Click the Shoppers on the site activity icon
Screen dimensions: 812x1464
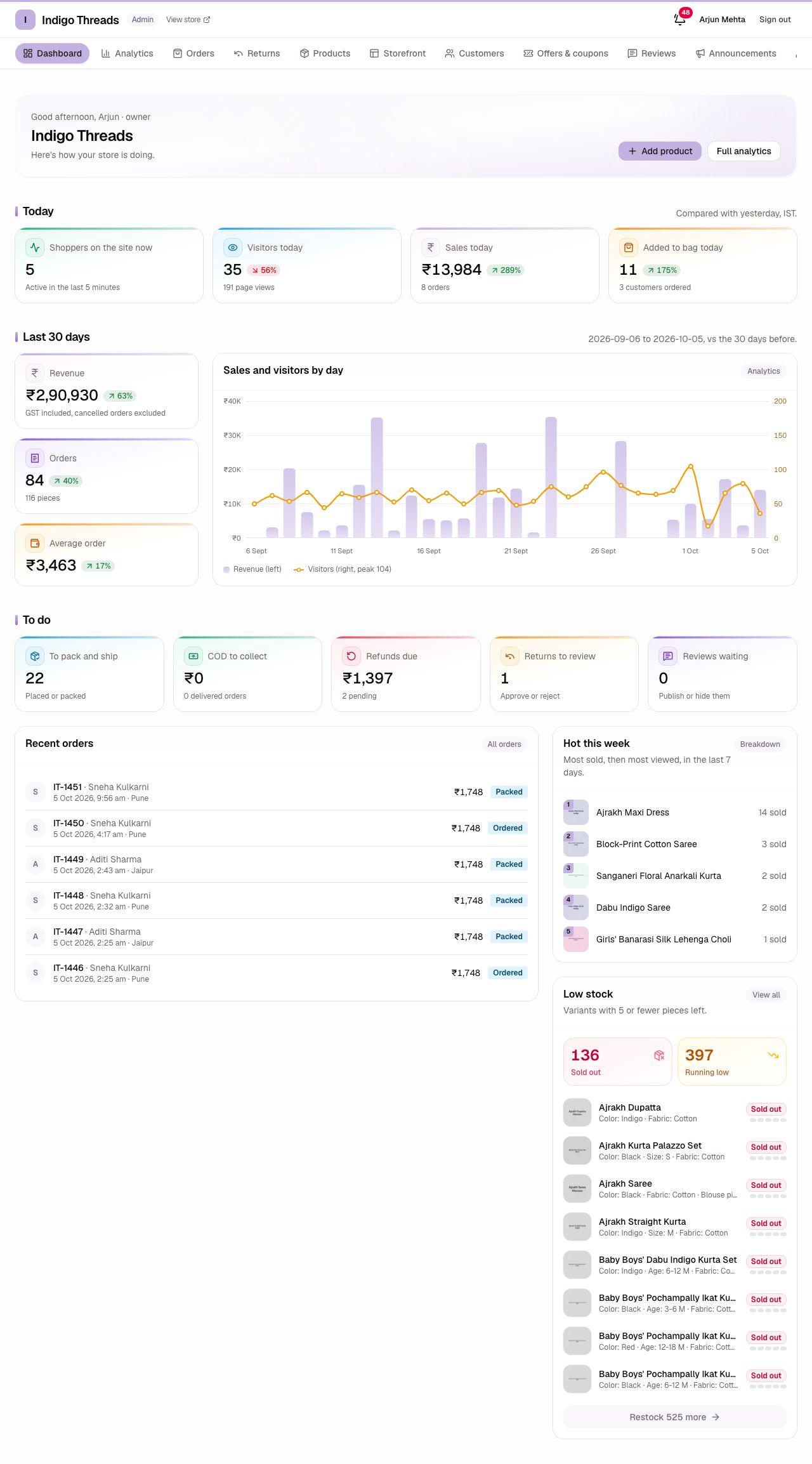[x=35, y=247]
